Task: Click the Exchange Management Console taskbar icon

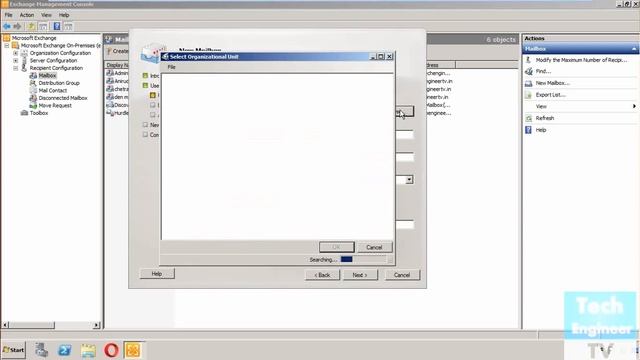Action: pyautogui.click(x=133, y=350)
